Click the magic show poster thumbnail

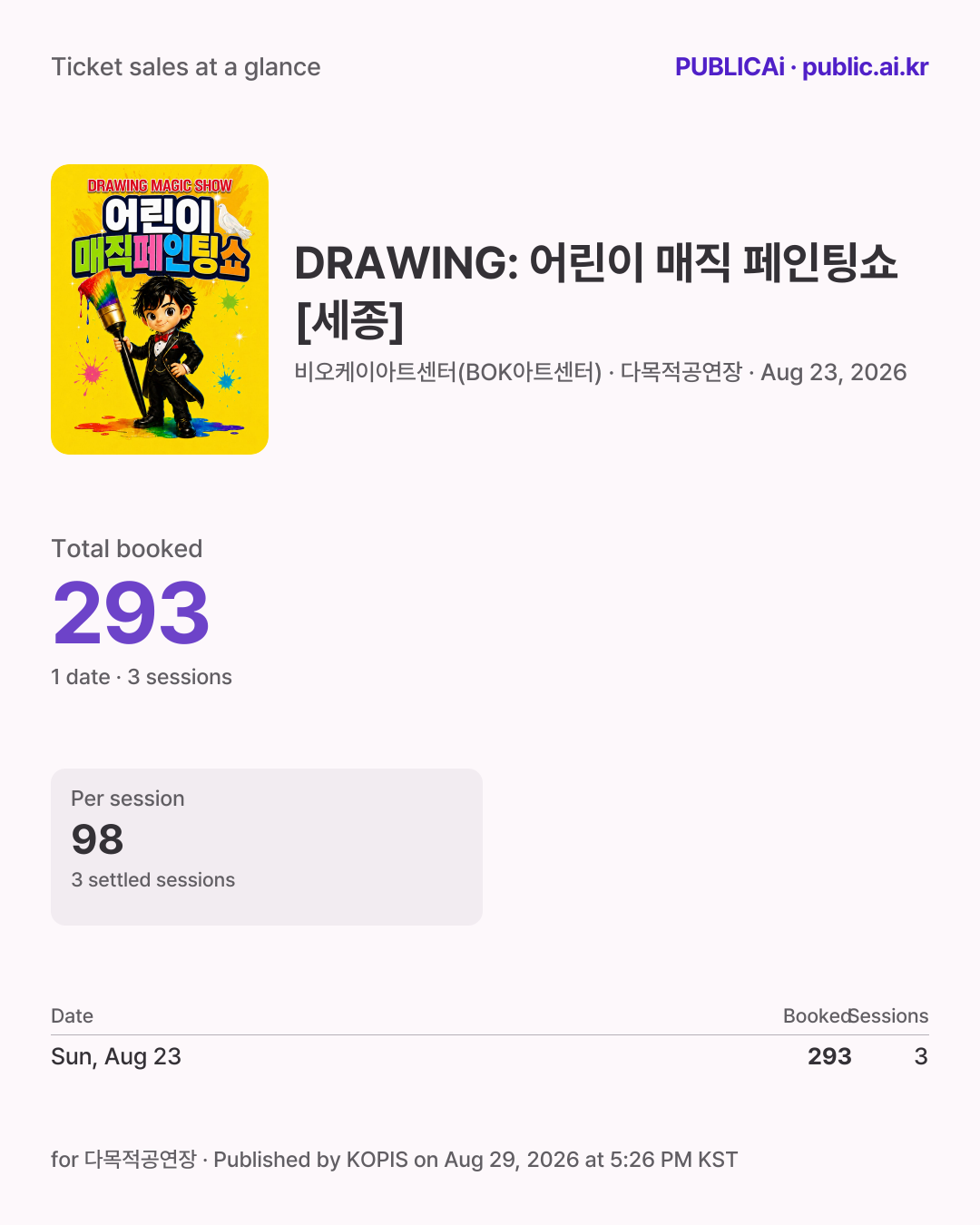tap(160, 309)
